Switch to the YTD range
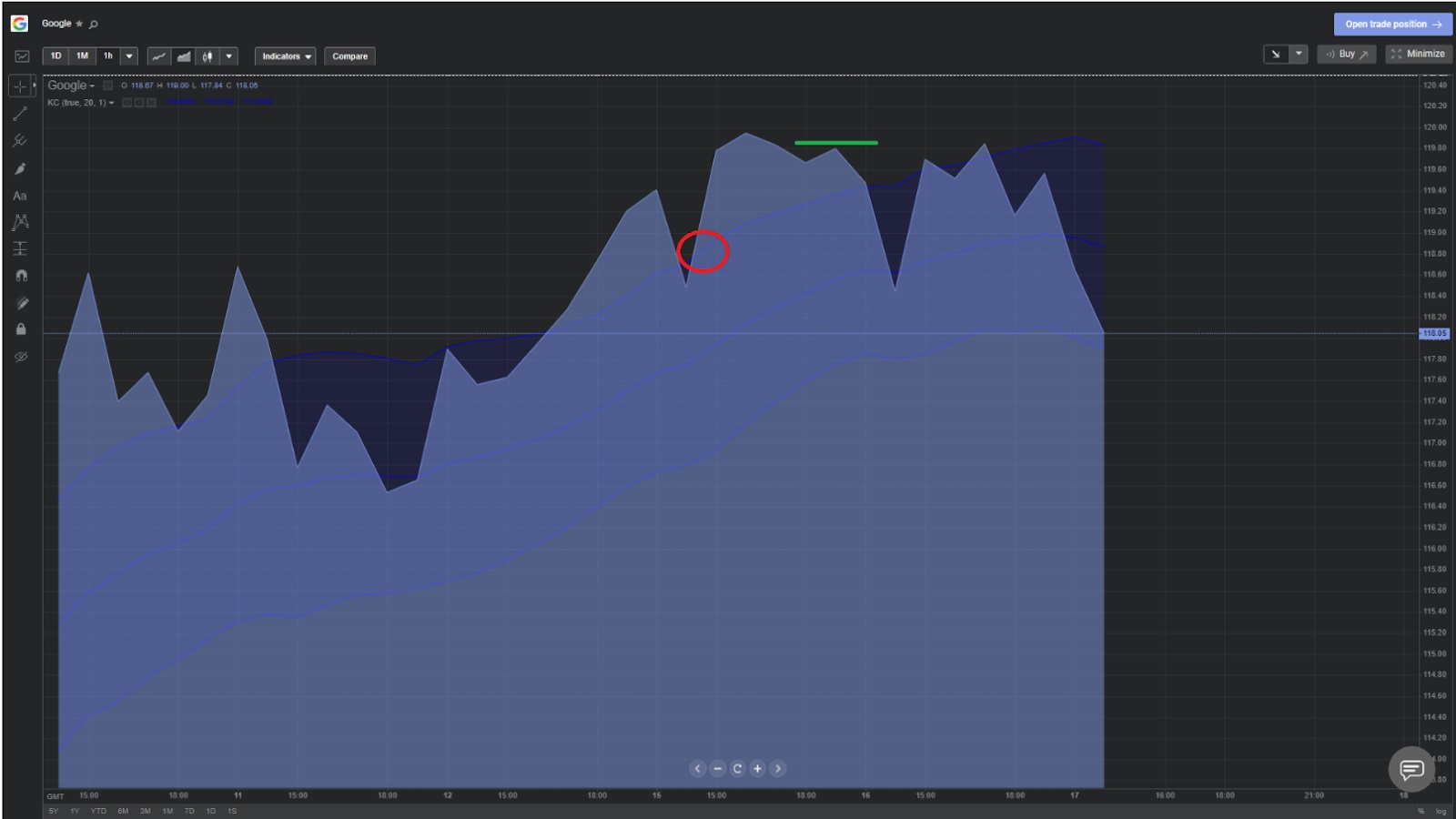Viewport: 1456px width, 819px height. coord(98,811)
